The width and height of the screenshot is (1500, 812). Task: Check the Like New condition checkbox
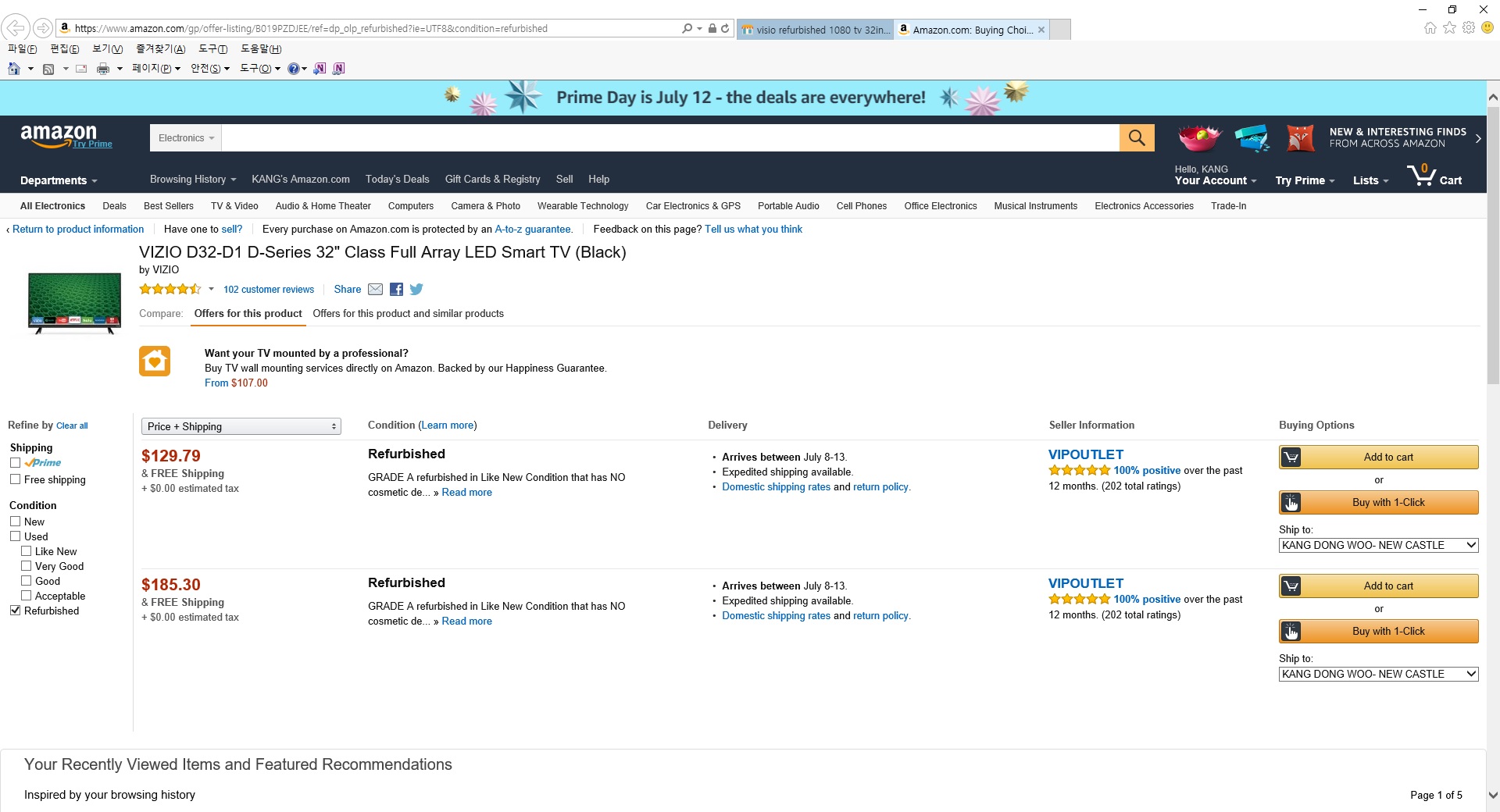27,551
